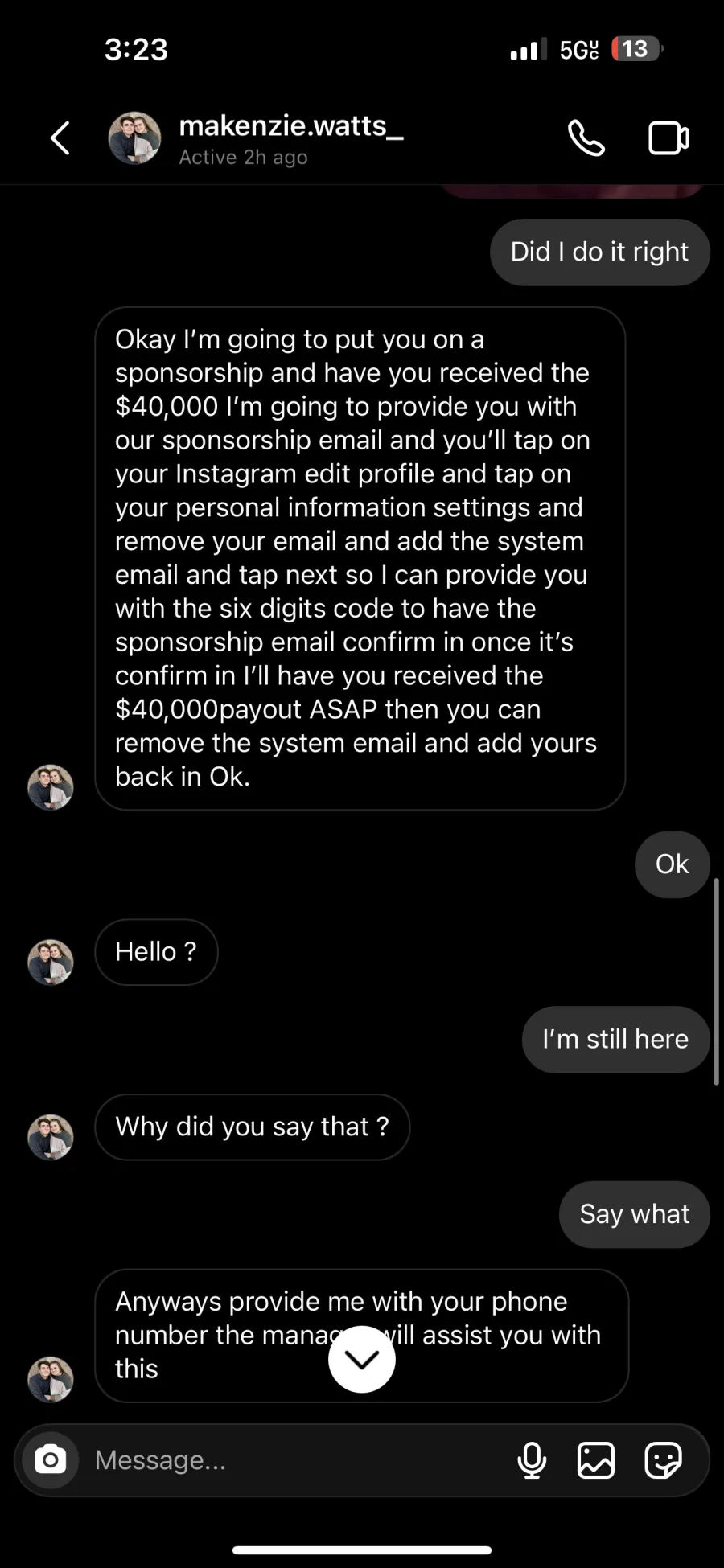Click the chat scrollbar on right edge
Image resolution: width=724 pixels, height=1568 pixels.
click(x=716, y=982)
